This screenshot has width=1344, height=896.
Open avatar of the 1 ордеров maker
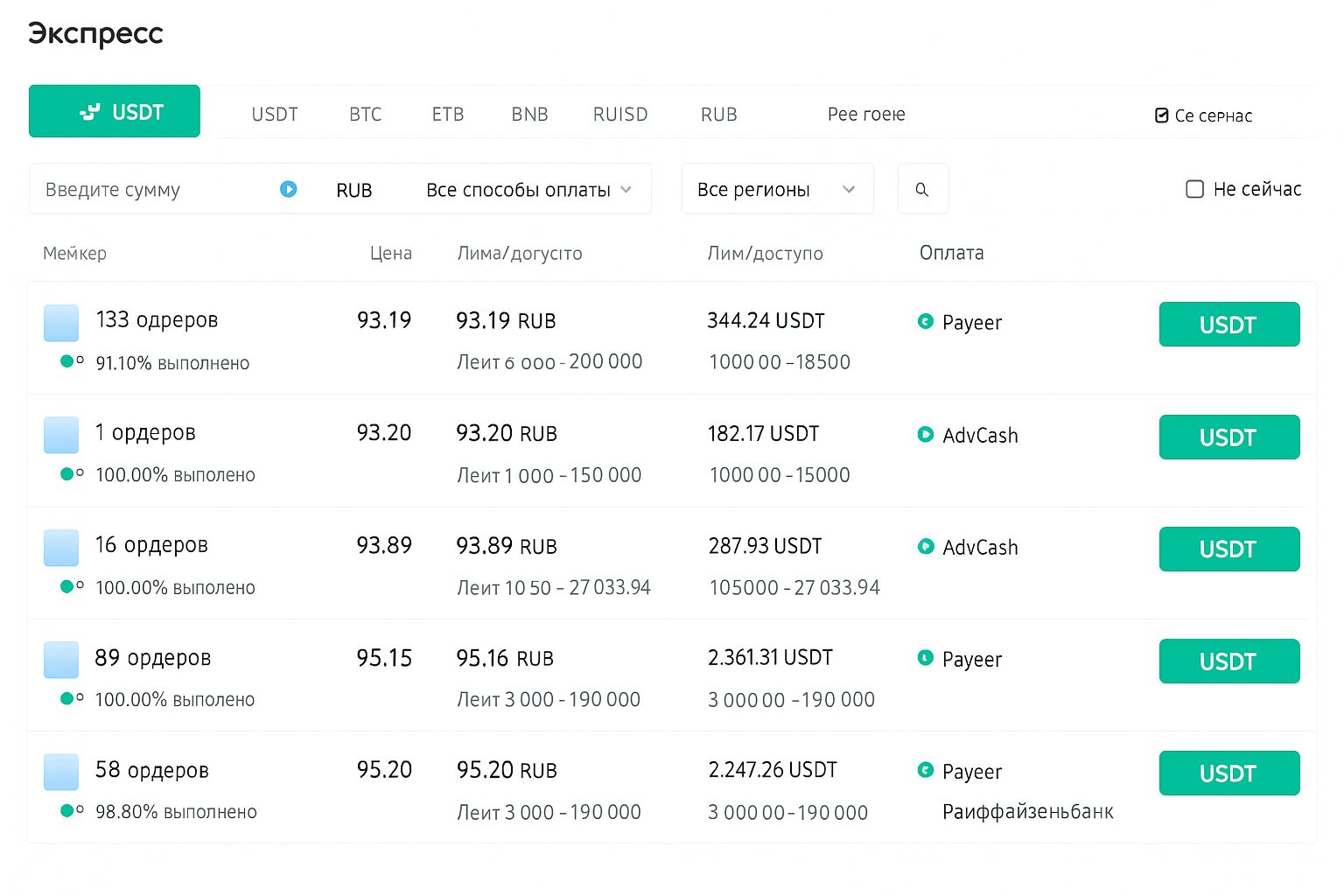[61, 435]
